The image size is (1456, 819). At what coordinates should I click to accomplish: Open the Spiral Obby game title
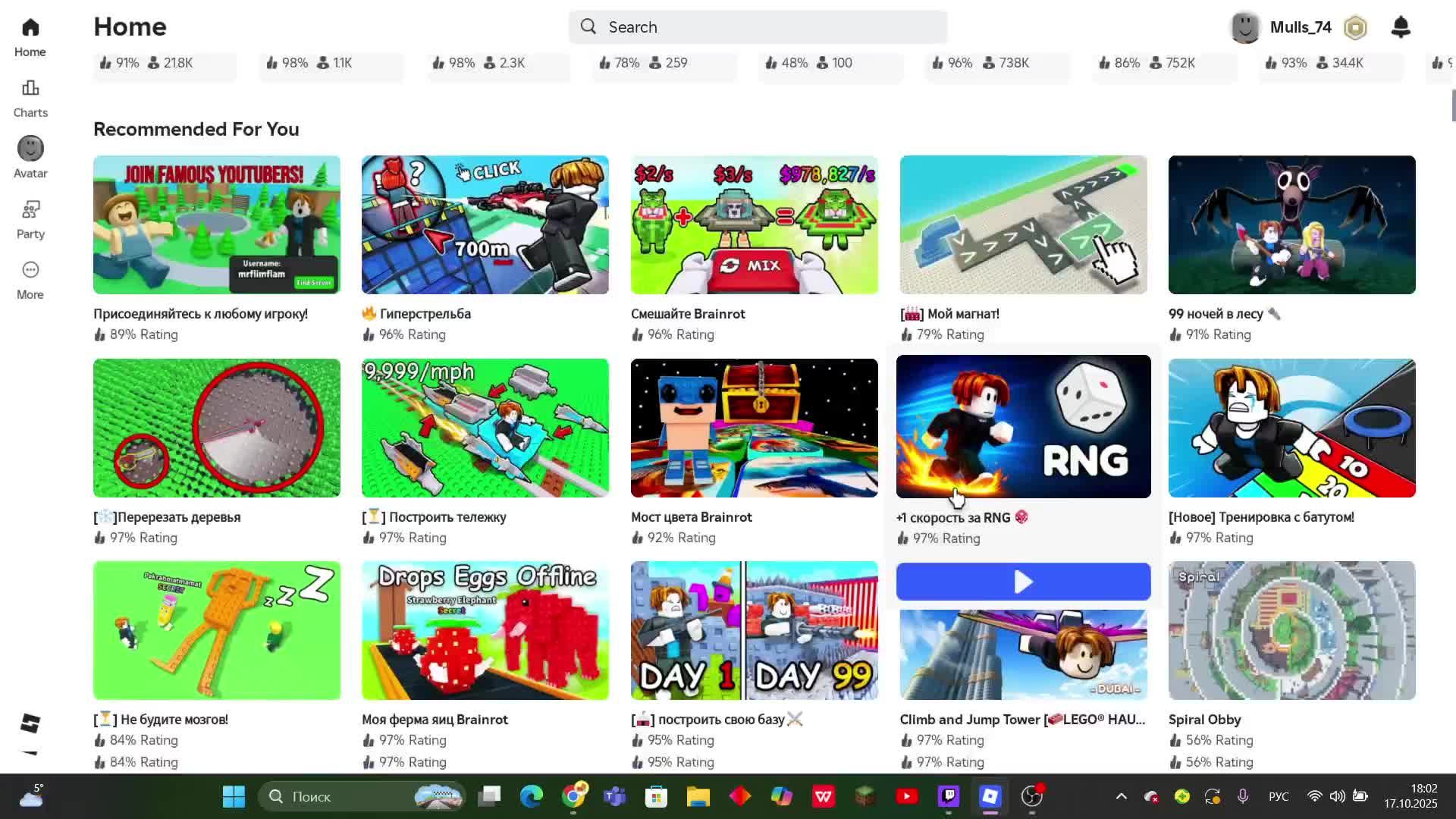coord(1204,720)
